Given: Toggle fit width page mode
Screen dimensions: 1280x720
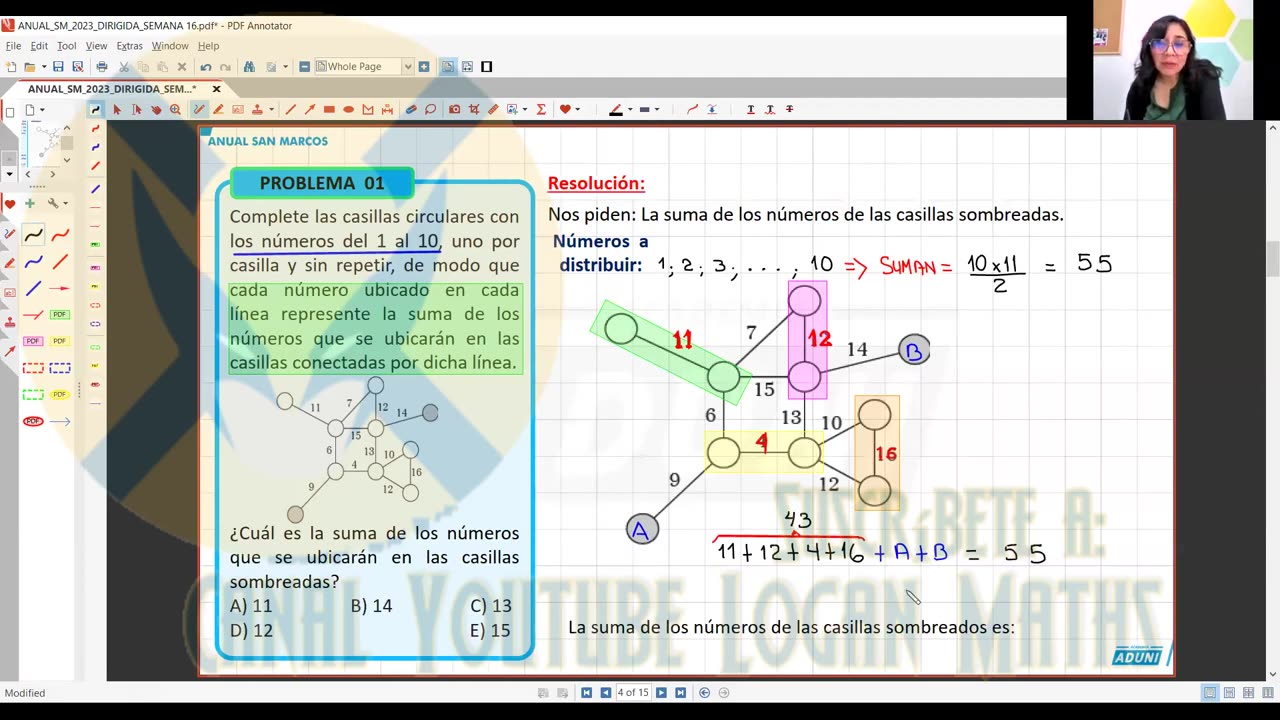Looking at the screenshot, I should point(467,67).
